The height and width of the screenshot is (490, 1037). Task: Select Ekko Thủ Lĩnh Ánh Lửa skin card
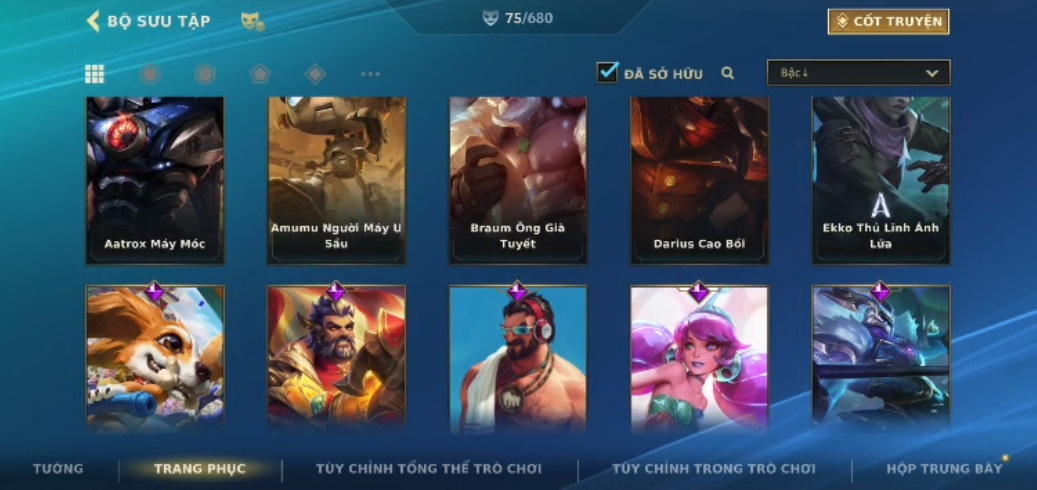pos(881,181)
